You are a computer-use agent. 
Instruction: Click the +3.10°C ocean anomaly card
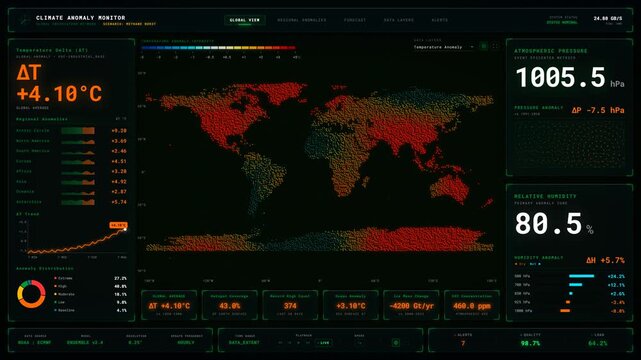[x=351, y=305]
